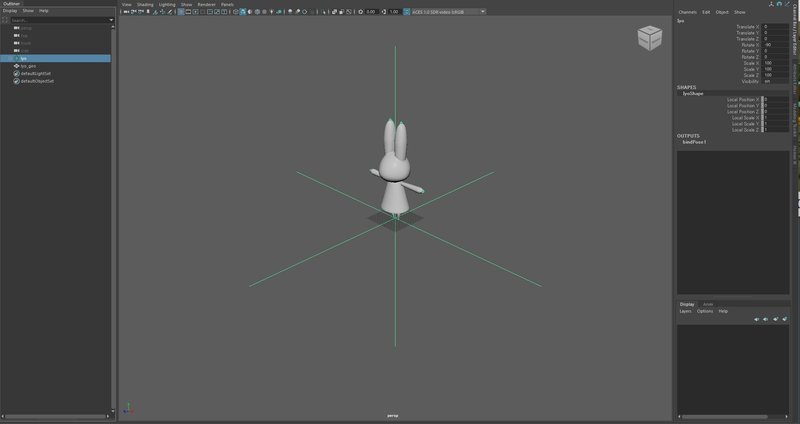Image resolution: width=800 pixels, height=424 pixels.
Task: Click the Use Default Material icon
Action: [x=249, y=11]
